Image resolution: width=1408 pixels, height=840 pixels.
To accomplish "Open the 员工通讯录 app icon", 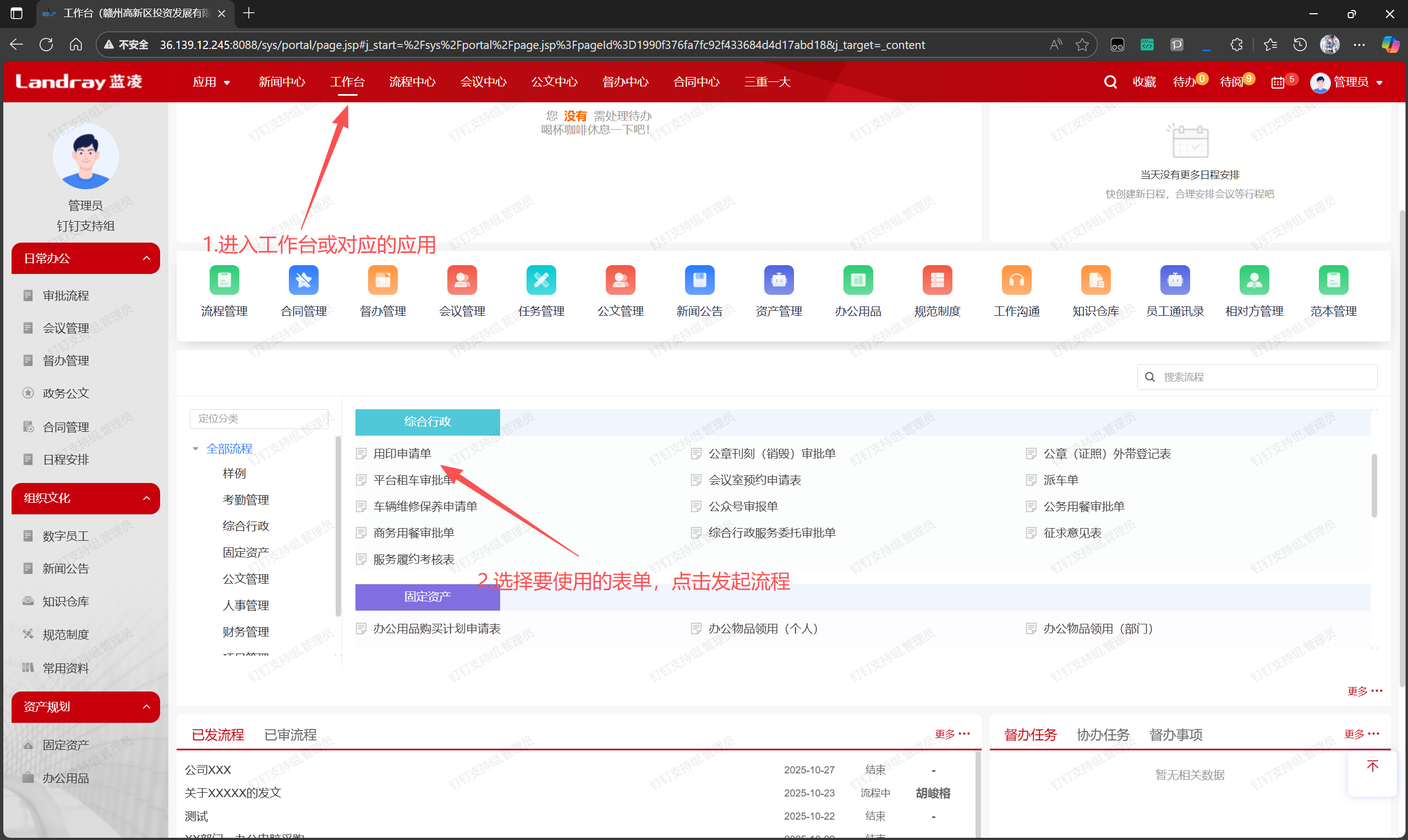I will pyautogui.click(x=1174, y=279).
